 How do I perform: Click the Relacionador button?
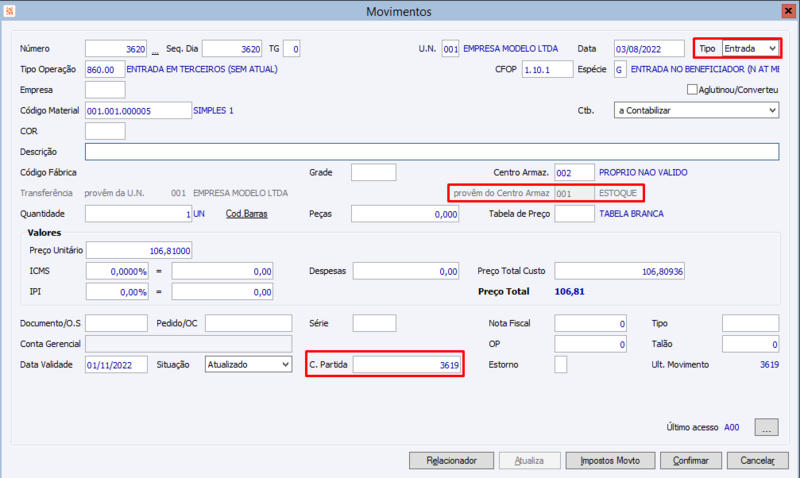451,461
